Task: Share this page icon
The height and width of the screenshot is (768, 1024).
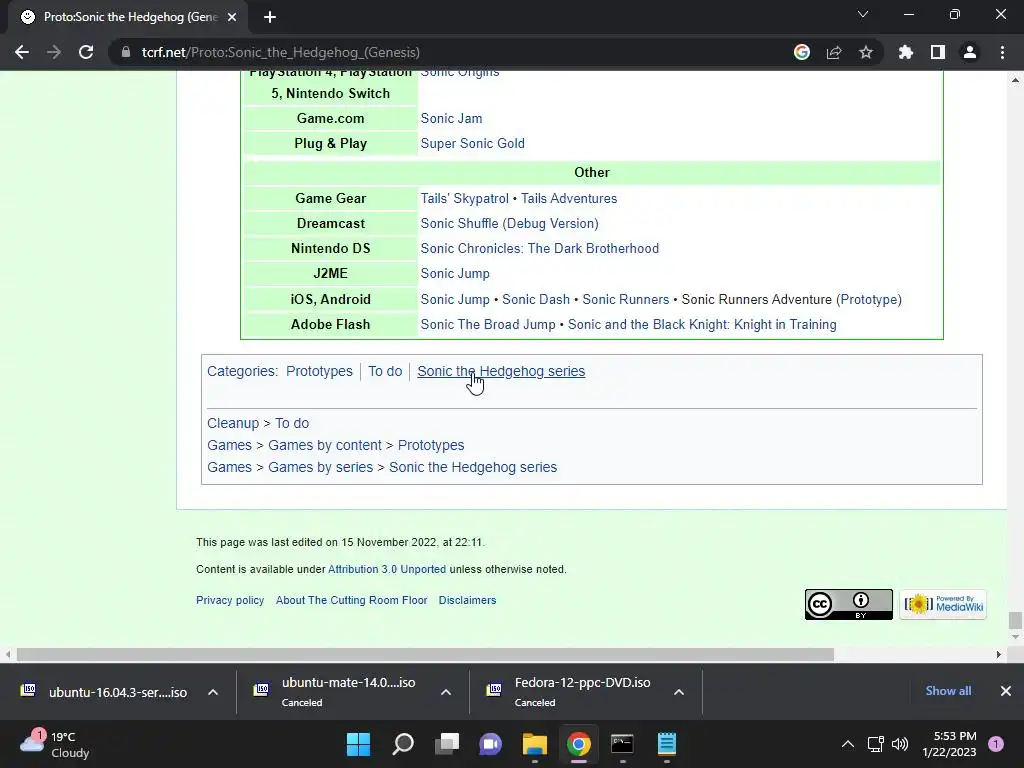Action: click(x=834, y=52)
